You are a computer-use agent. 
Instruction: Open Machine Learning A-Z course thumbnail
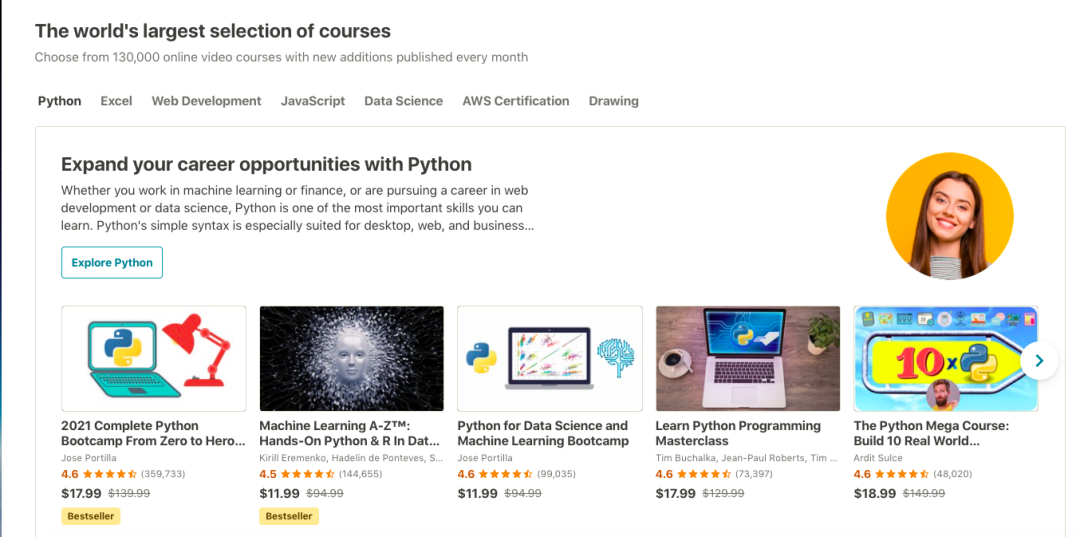(351, 358)
